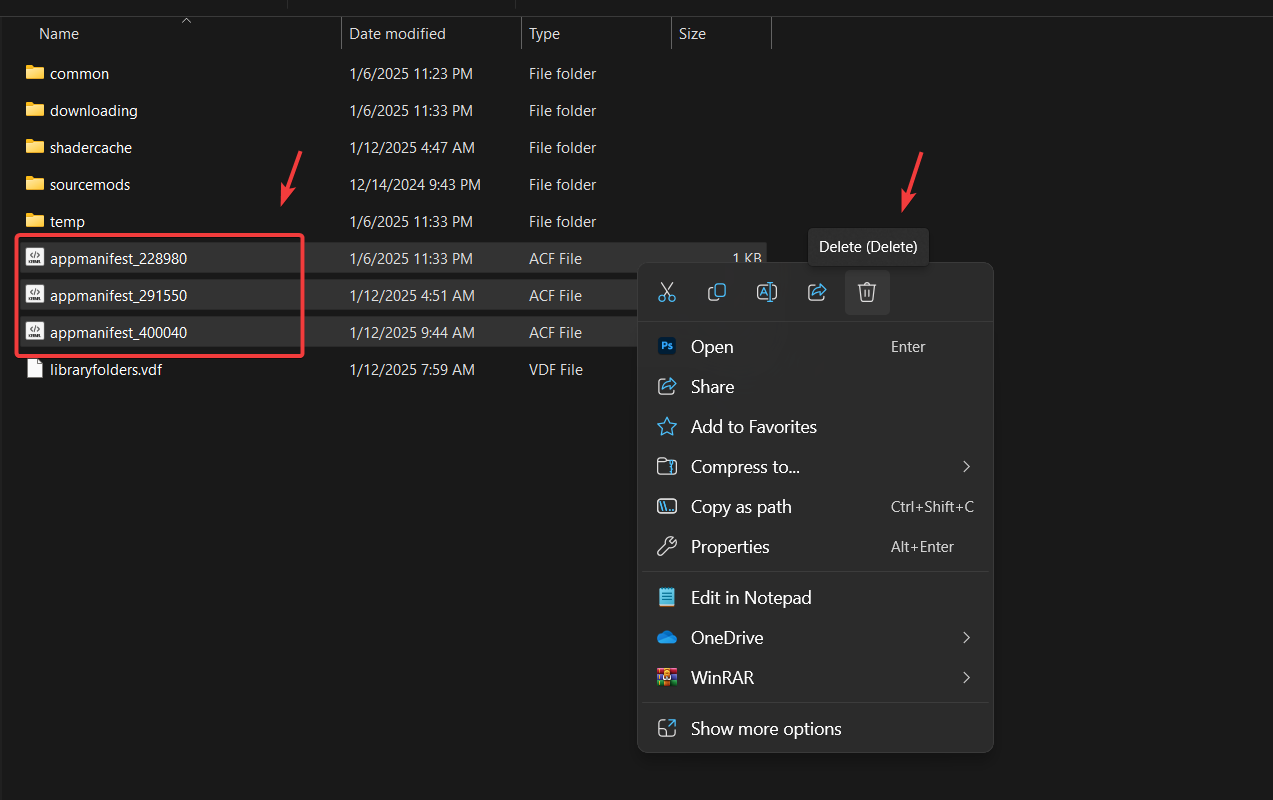
Task: Click the Rename icon in context menu
Action: click(767, 292)
